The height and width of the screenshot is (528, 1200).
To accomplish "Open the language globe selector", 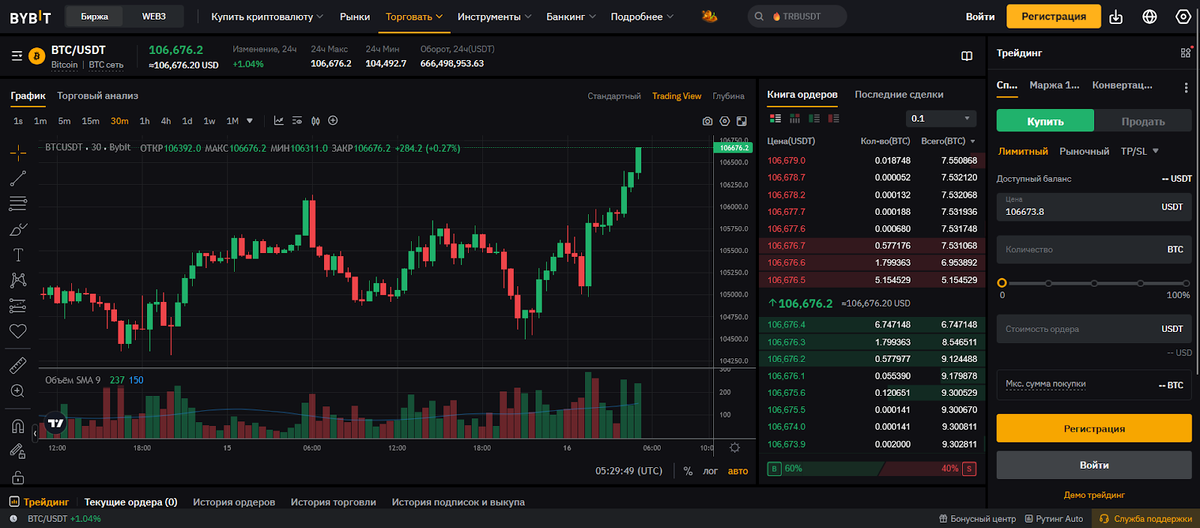I will [1149, 17].
